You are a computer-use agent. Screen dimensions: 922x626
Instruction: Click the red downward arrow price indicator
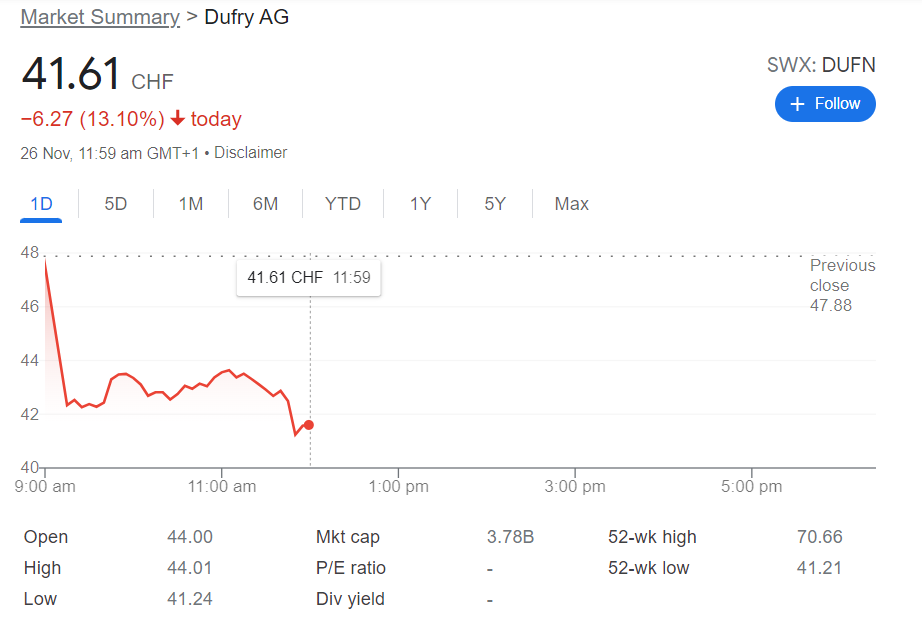tap(177, 118)
